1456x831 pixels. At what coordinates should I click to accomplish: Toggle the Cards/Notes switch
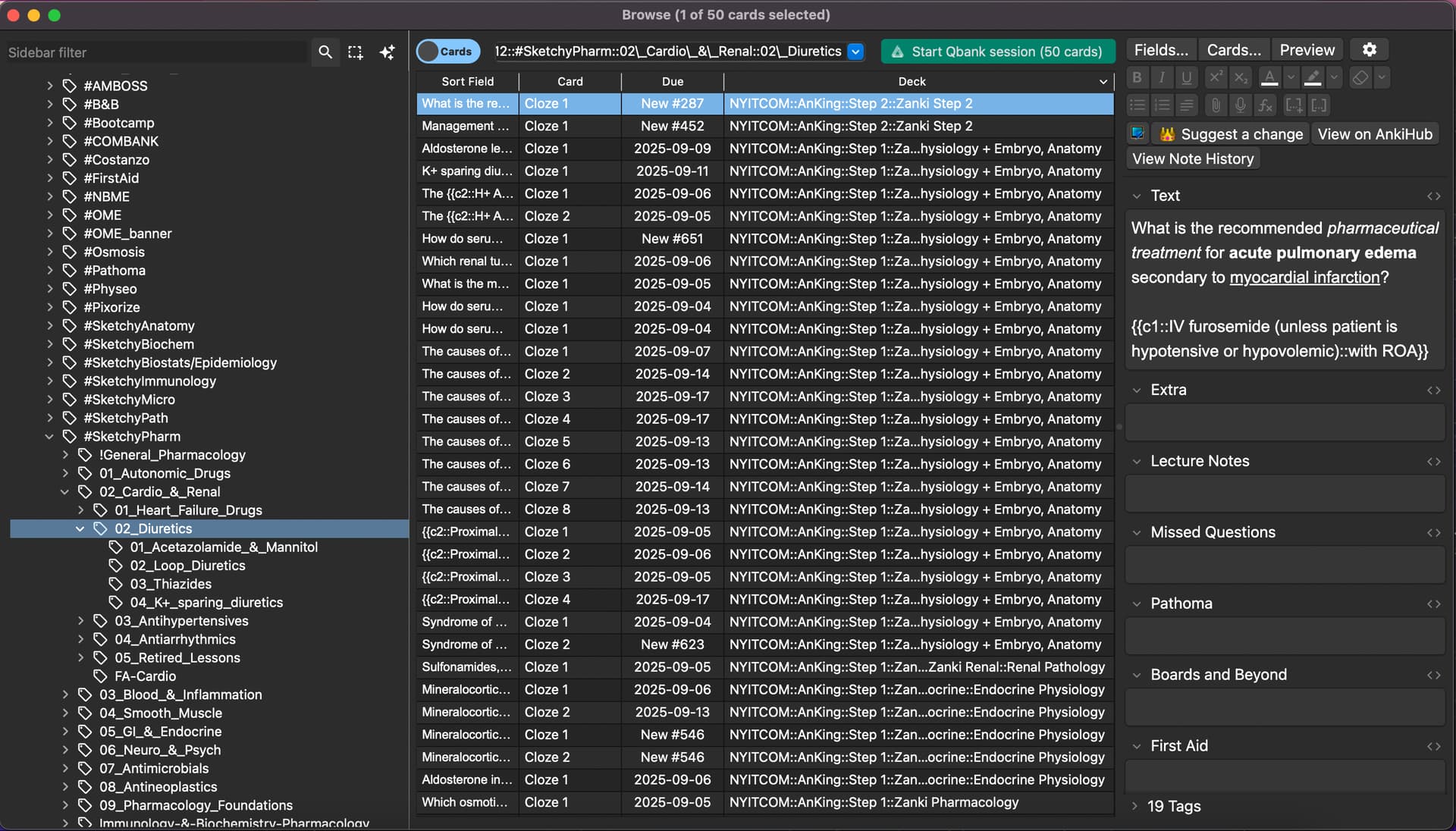pos(448,52)
